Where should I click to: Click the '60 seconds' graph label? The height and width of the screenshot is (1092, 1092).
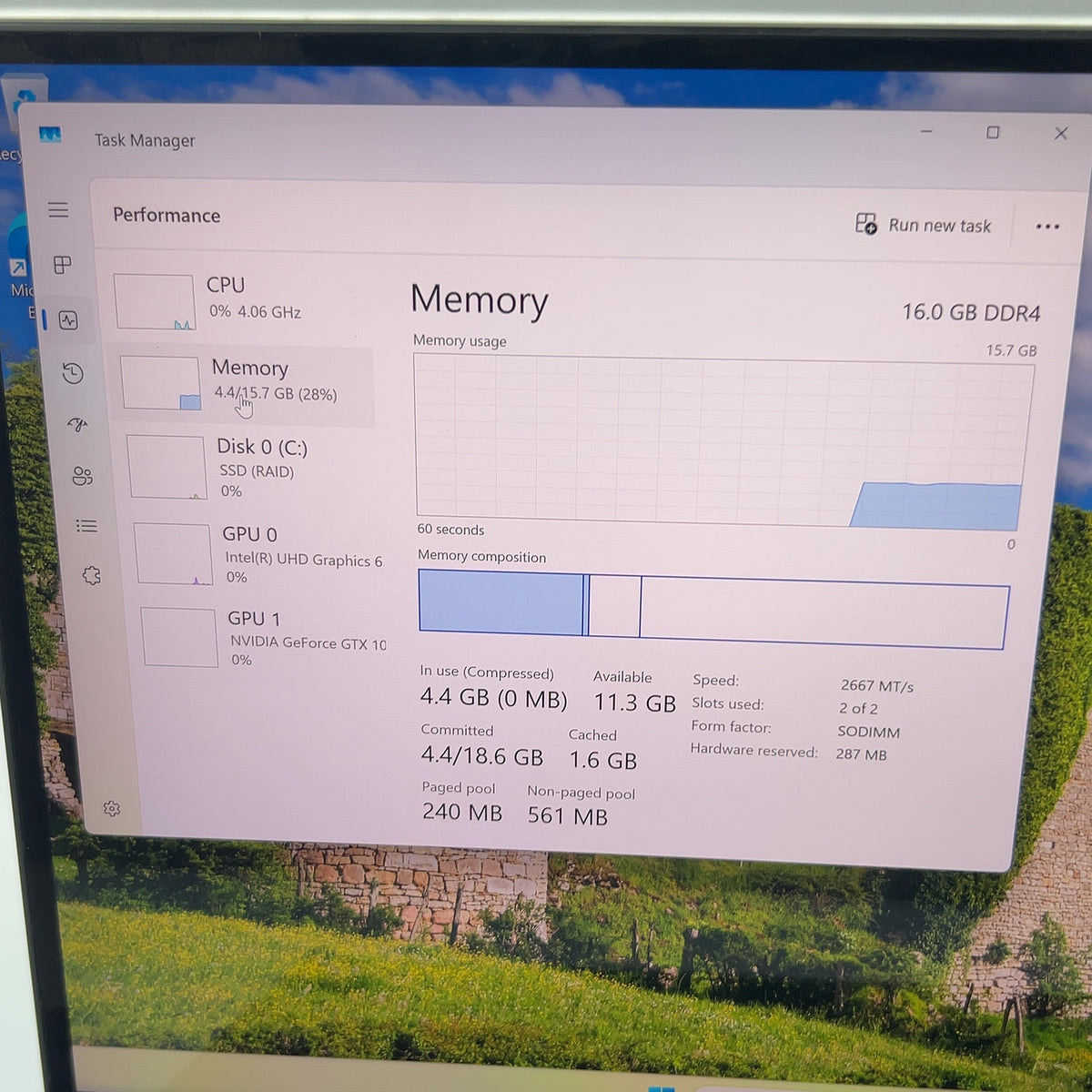coord(451,530)
